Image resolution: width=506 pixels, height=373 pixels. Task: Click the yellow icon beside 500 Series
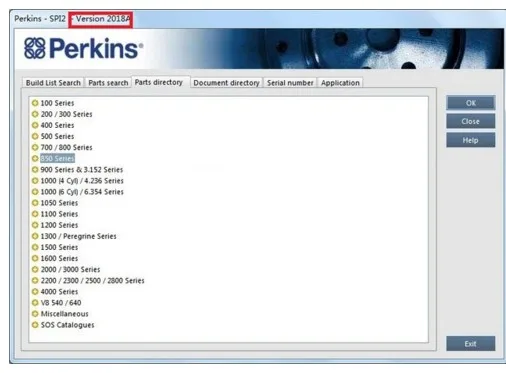click(x=35, y=136)
